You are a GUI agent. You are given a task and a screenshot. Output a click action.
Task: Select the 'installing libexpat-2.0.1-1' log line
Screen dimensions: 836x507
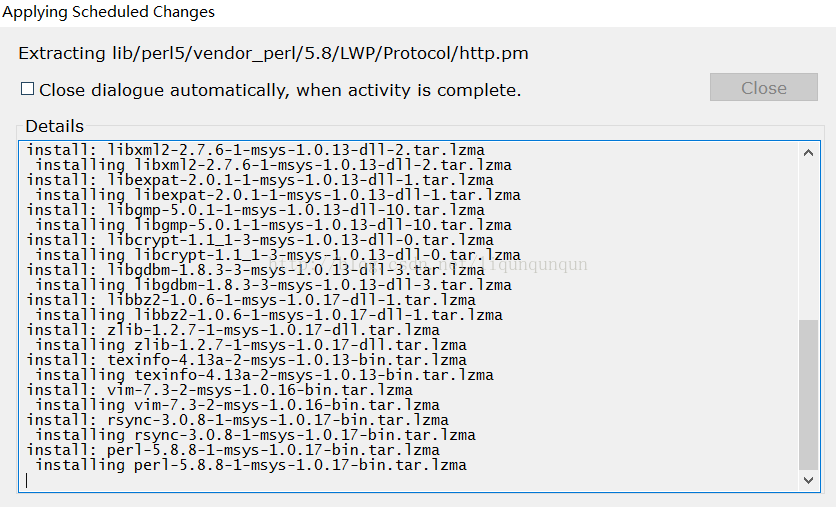278,195
